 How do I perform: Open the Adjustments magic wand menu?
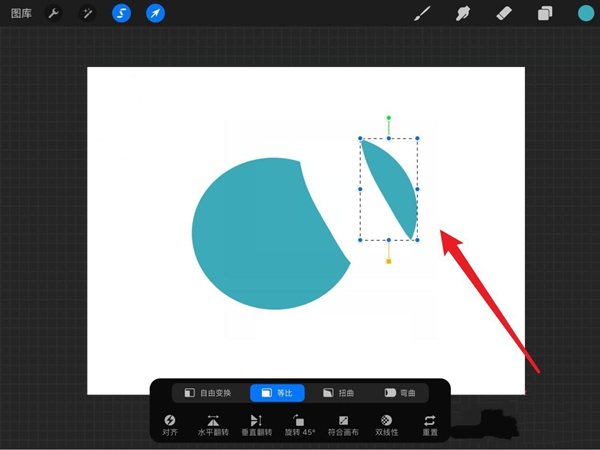[87, 14]
